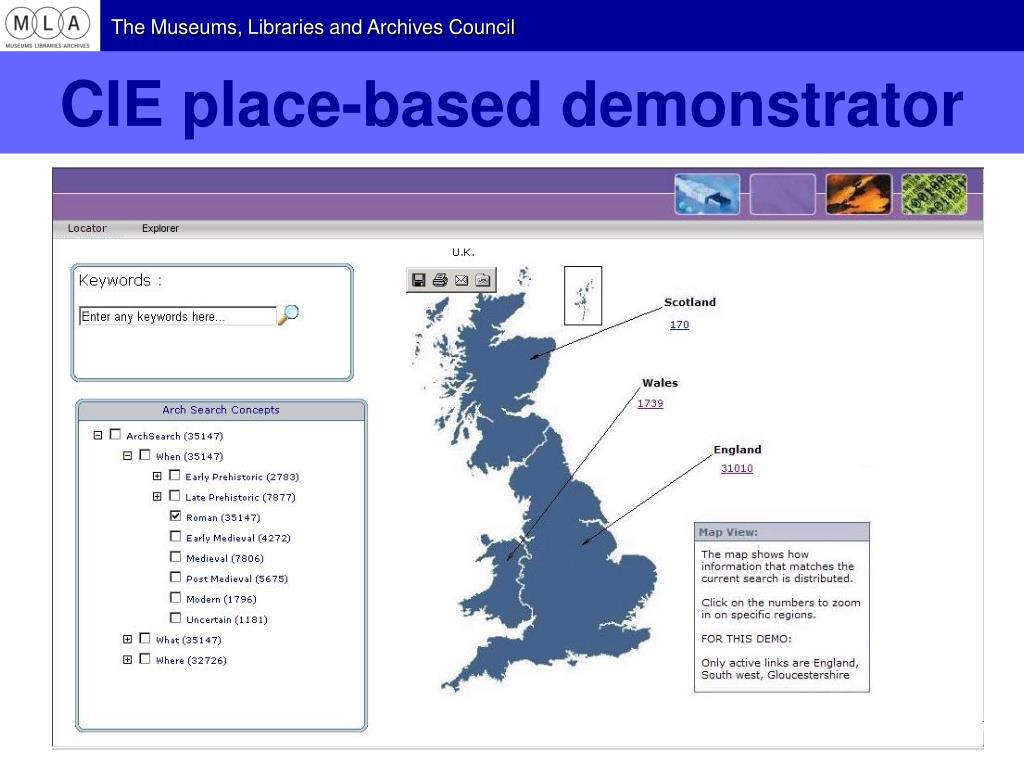The width and height of the screenshot is (1024, 768).
Task: Open the Explorer menu
Action: [160, 228]
